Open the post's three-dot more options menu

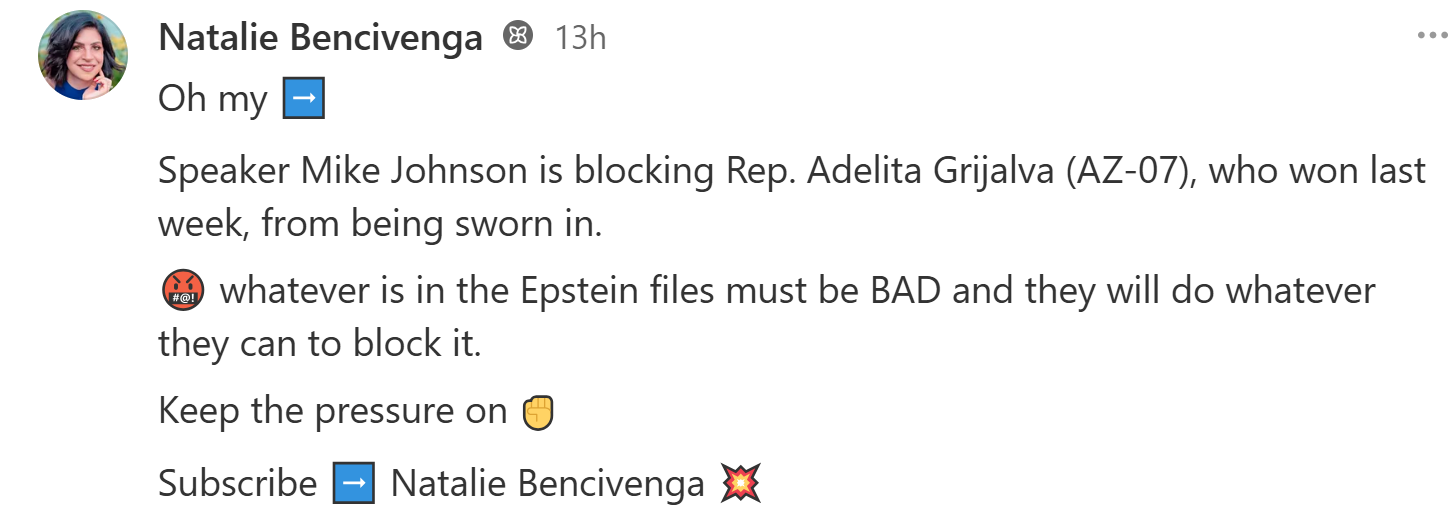(1434, 37)
